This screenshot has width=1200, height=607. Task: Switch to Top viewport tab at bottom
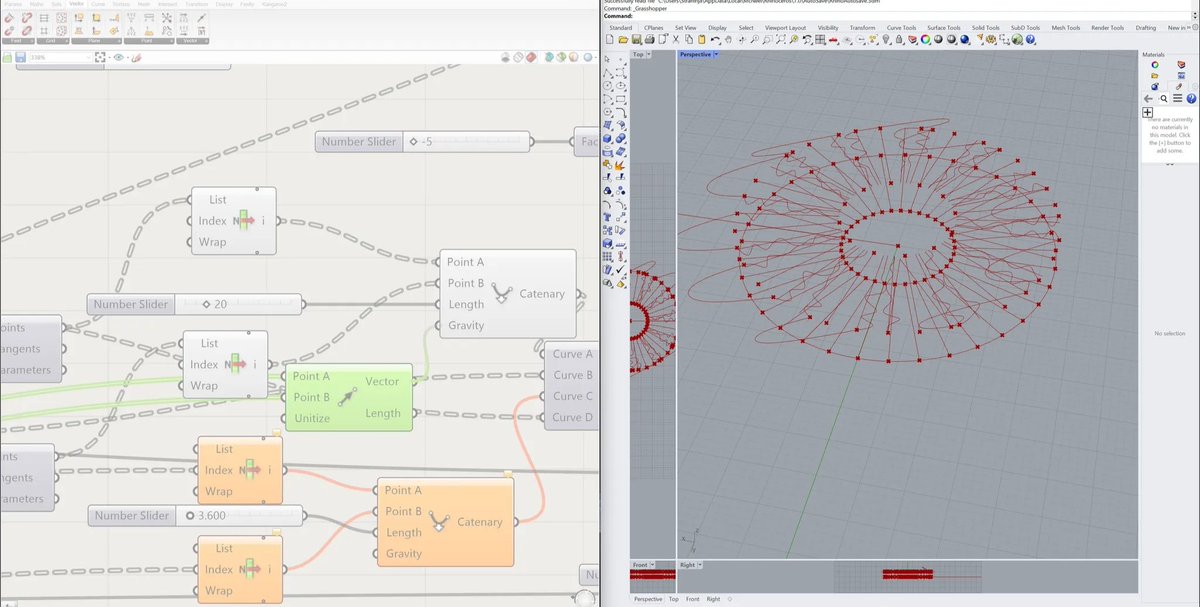coord(674,599)
